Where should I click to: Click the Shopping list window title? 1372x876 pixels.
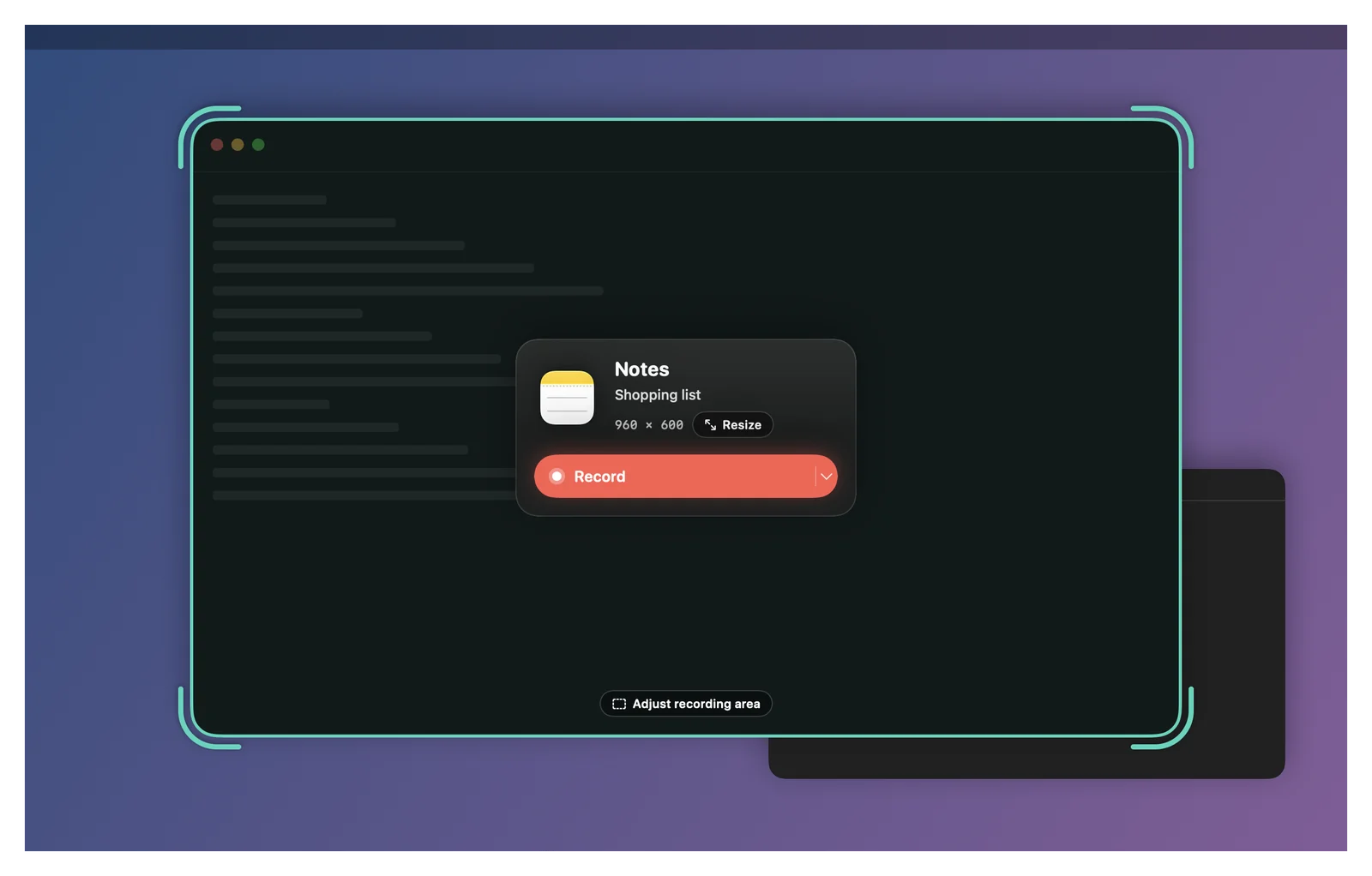click(658, 395)
